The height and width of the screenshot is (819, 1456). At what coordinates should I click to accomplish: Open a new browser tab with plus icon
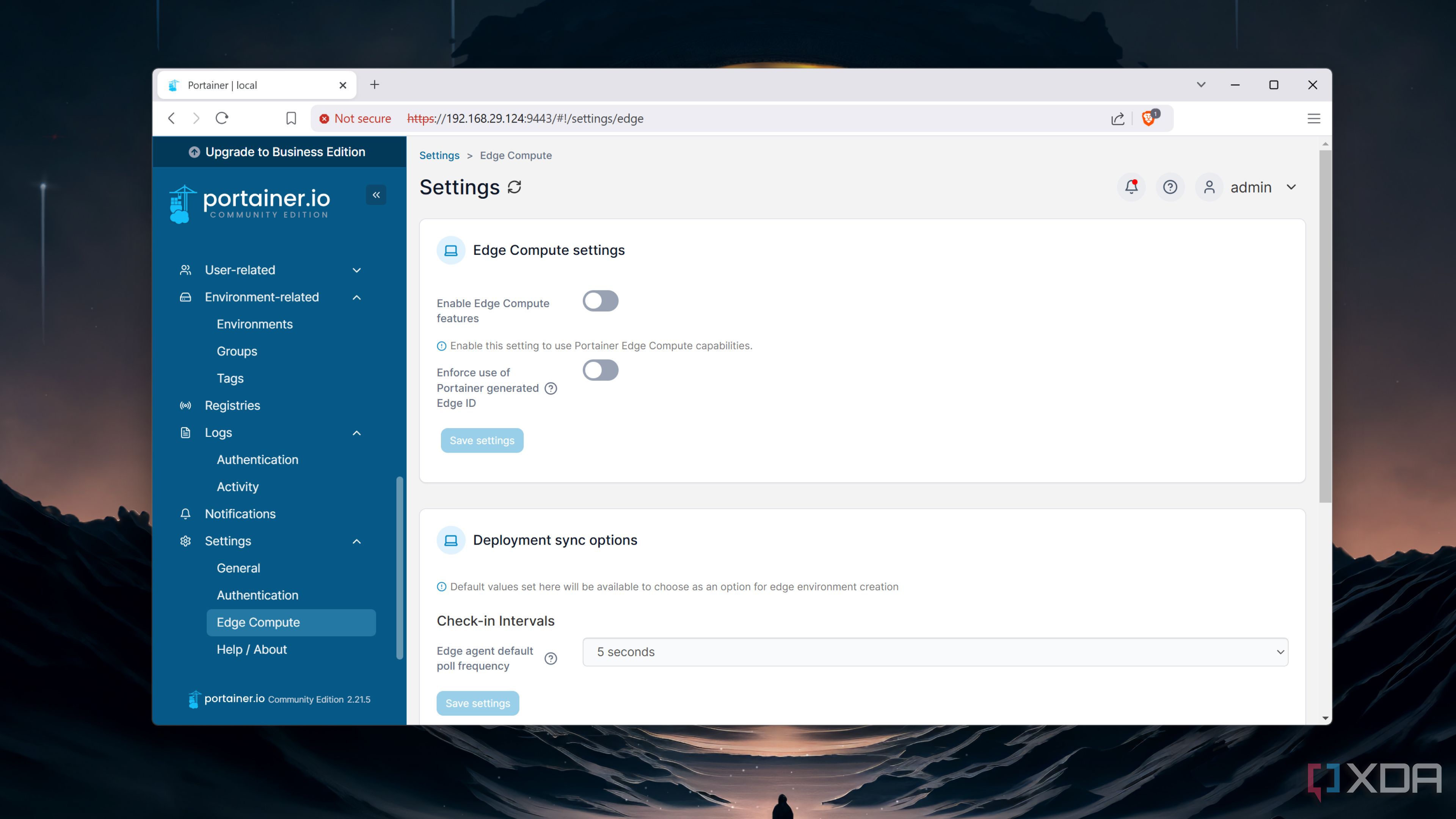tap(374, 85)
